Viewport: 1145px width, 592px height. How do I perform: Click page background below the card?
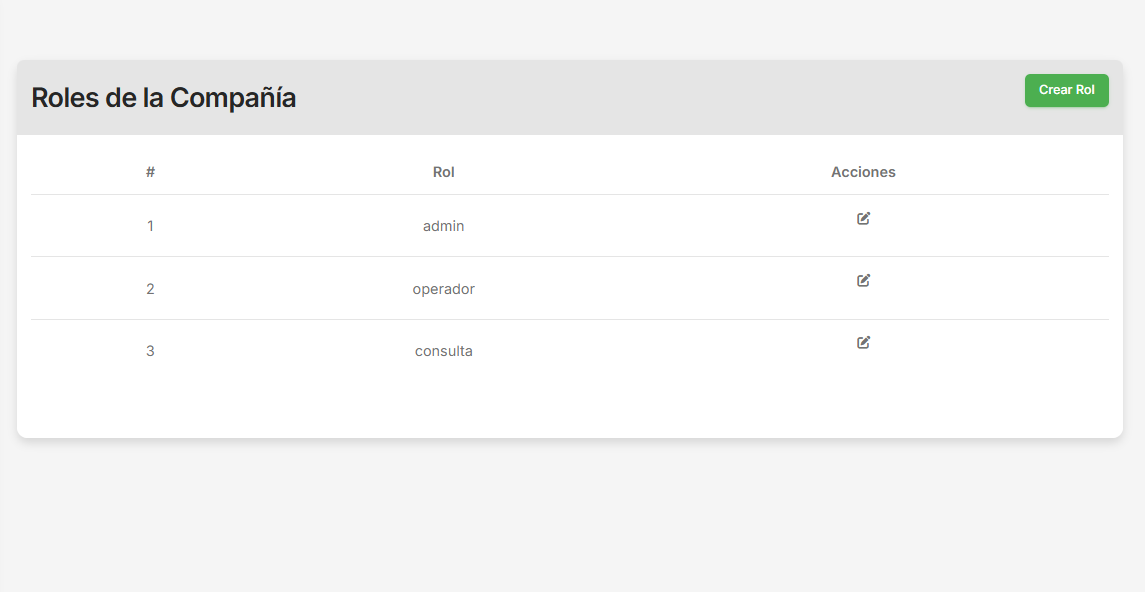tap(570, 515)
